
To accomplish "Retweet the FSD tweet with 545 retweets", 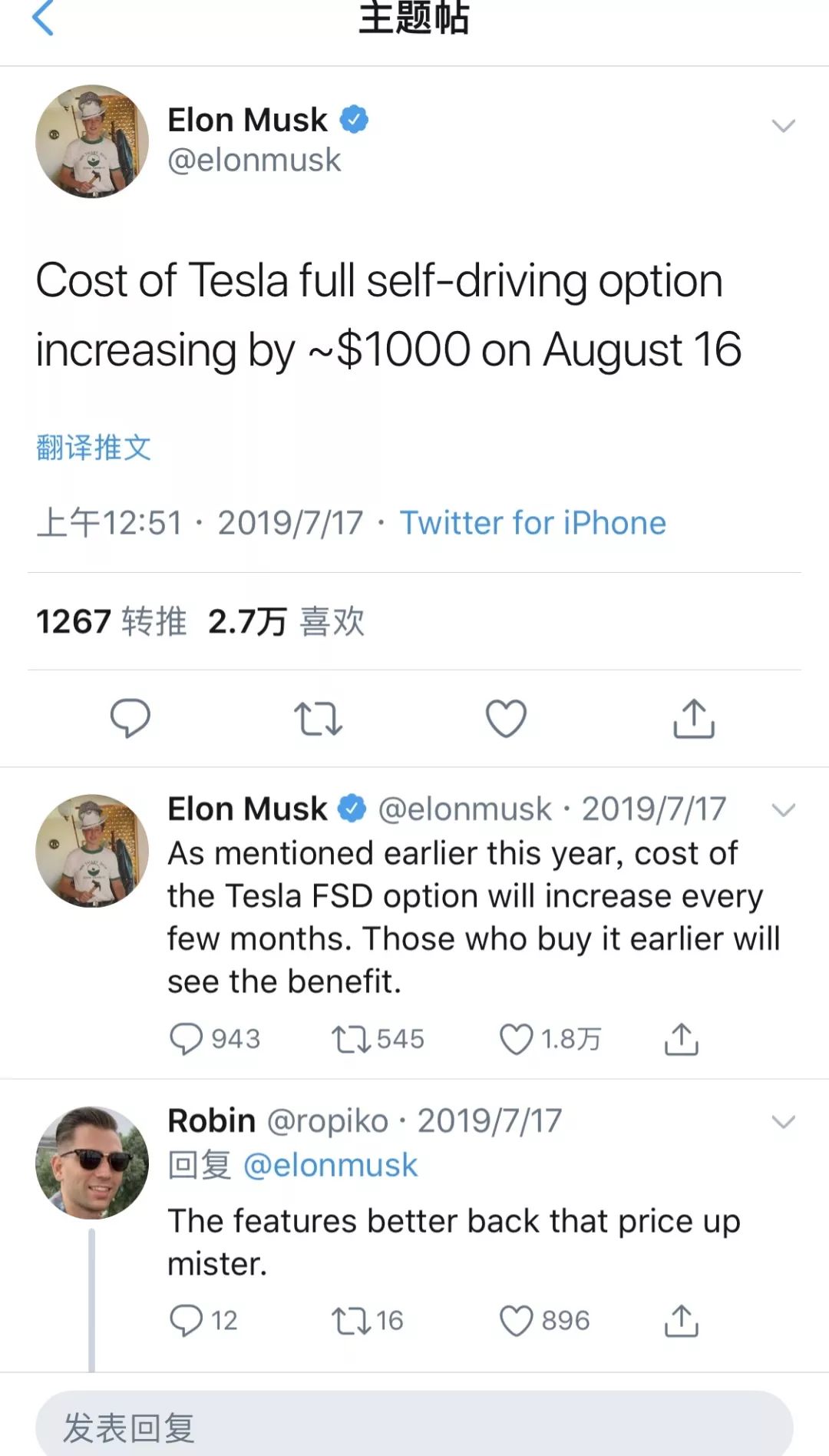I will coord(350,1039).
